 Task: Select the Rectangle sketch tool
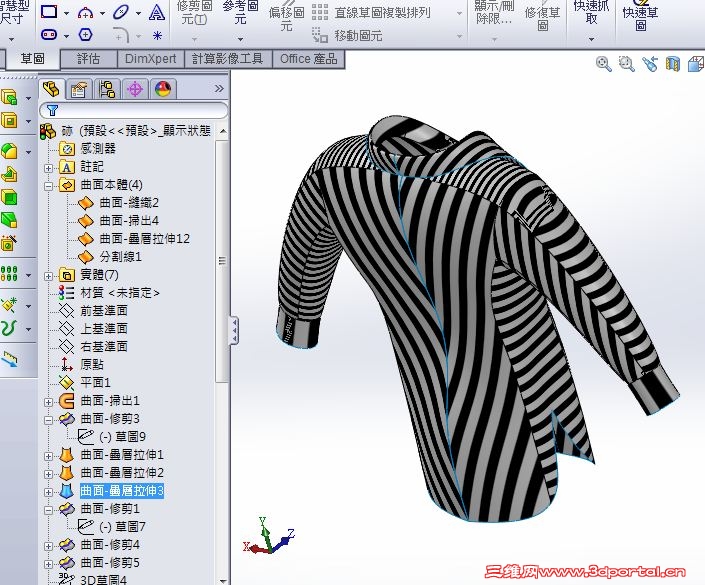(49, 12)
